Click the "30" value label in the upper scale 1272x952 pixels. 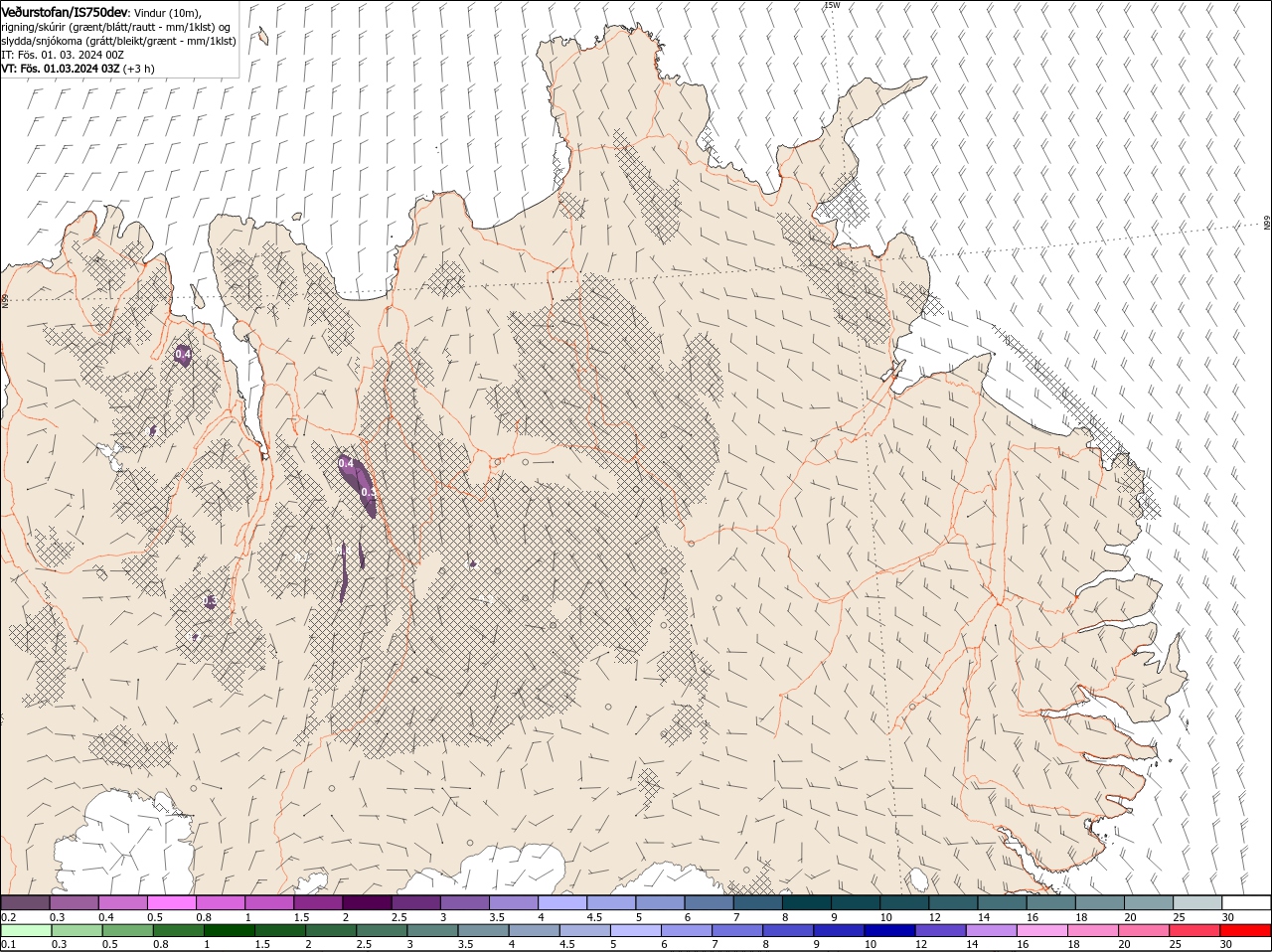(1228, 916)
